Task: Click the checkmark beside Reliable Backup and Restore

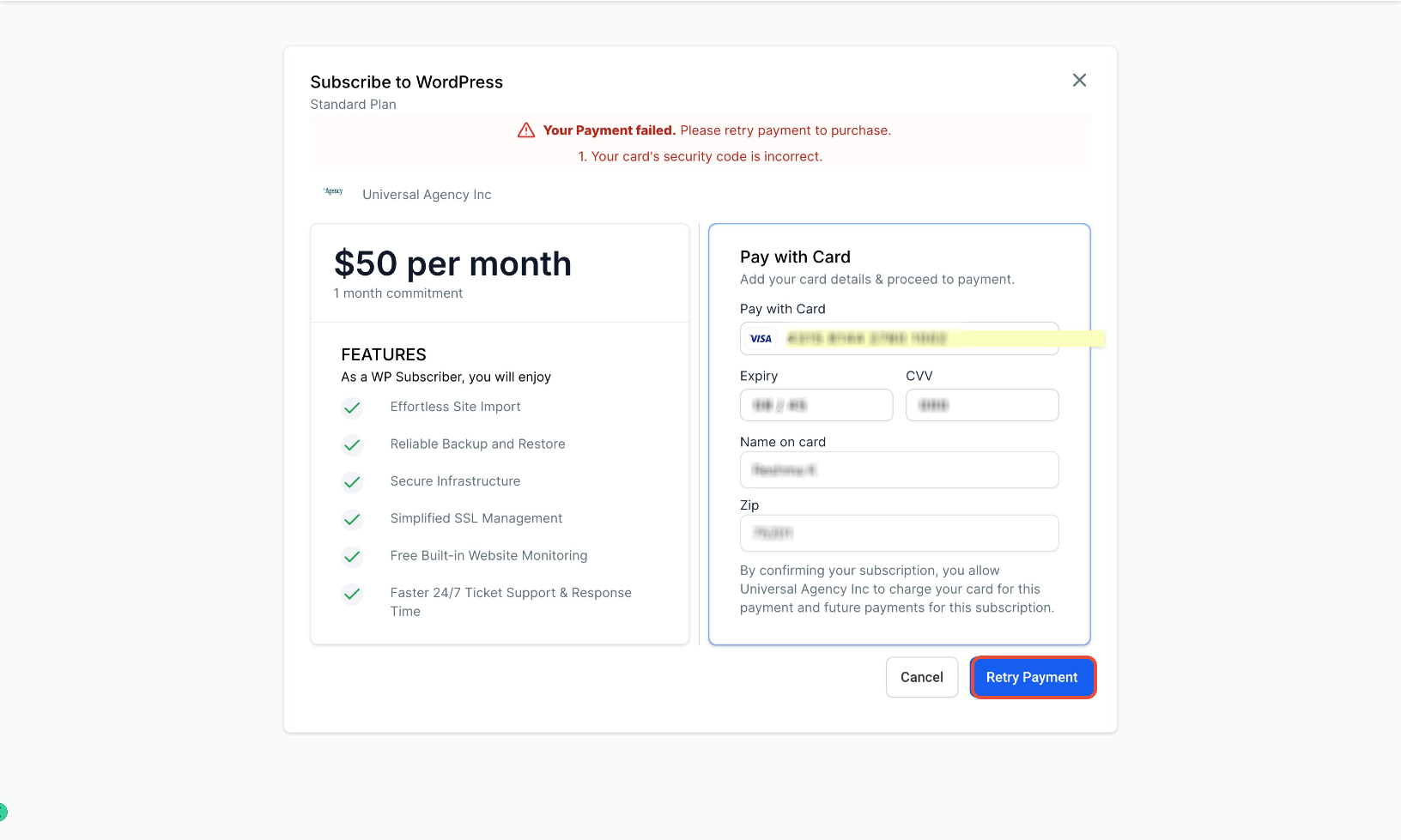Action: point(352,444)
